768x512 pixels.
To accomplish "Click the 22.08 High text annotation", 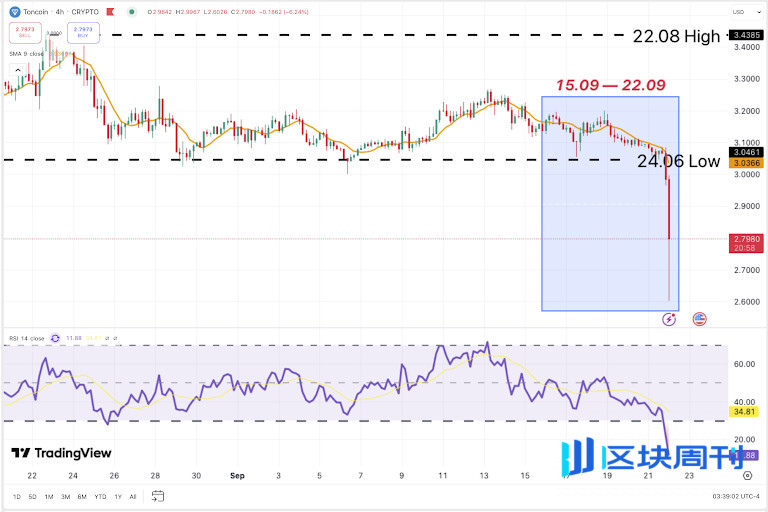I will 676,36.
